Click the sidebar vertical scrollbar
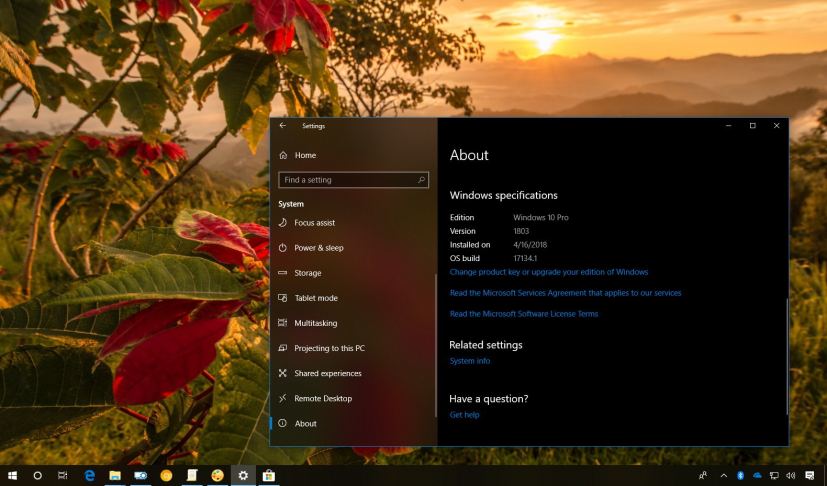827x486 pixels. 436,346
